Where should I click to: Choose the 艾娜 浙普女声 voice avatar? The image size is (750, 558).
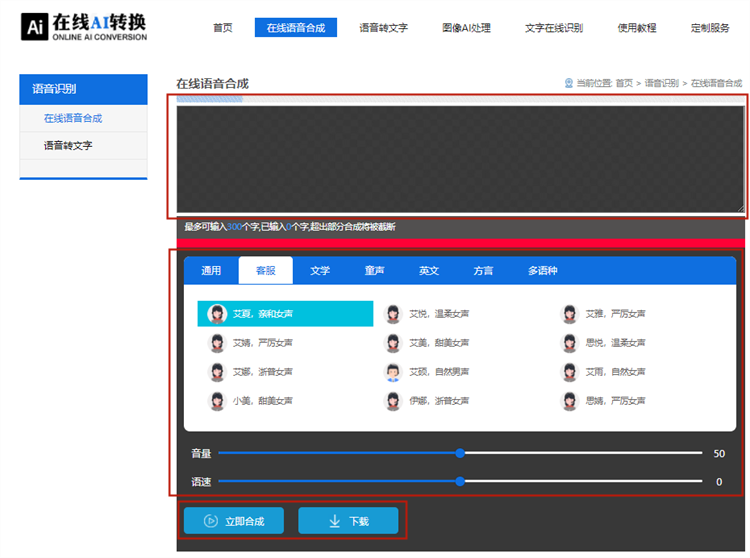point(217,372)
